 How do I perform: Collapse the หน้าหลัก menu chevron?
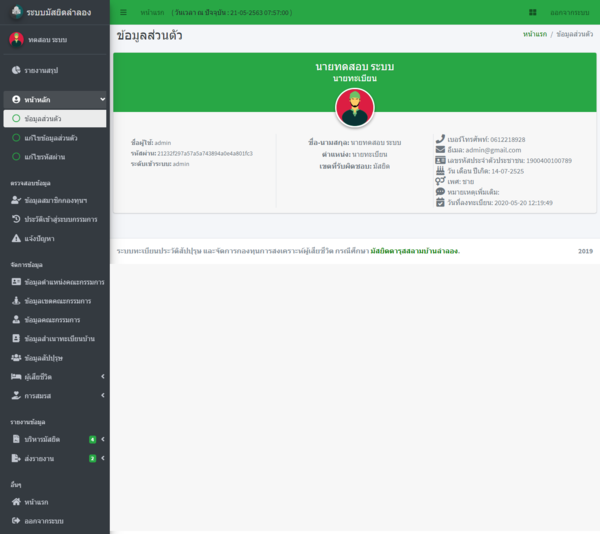(x=103, y=99)
